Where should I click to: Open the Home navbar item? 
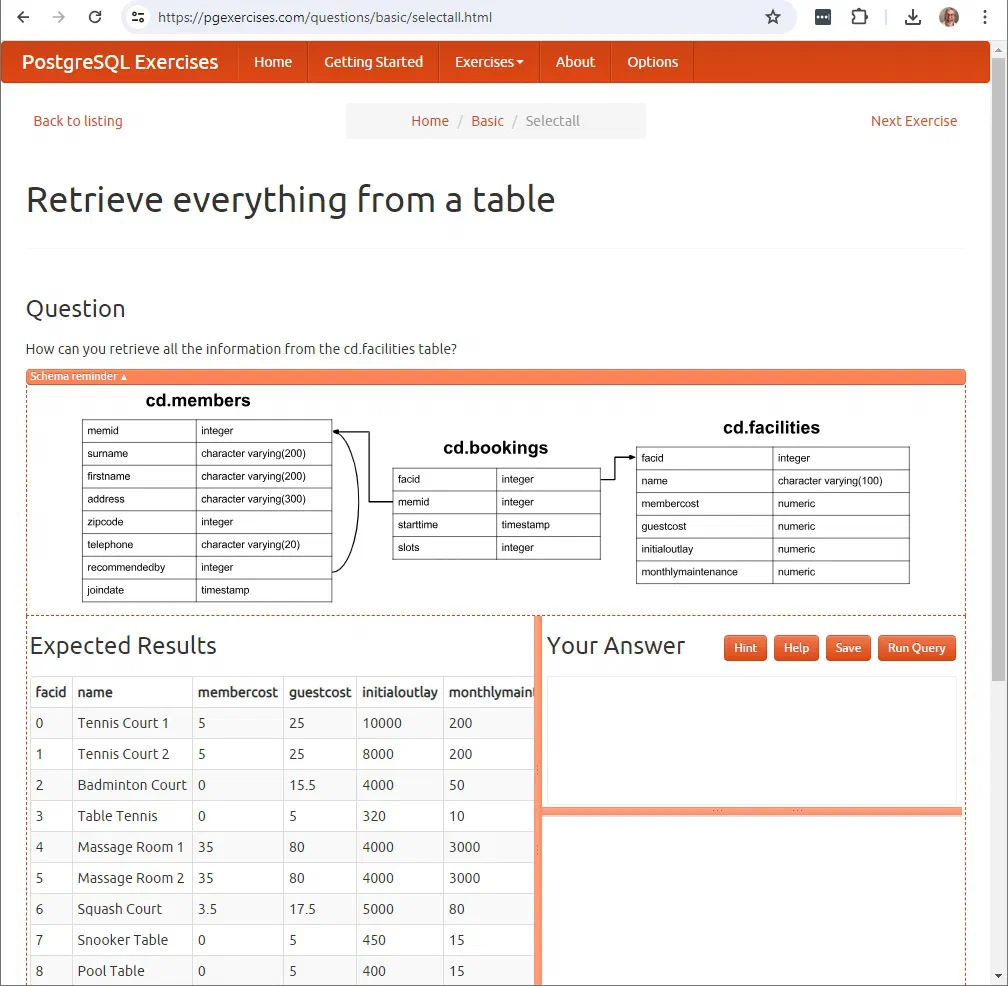tap(273, 62)
